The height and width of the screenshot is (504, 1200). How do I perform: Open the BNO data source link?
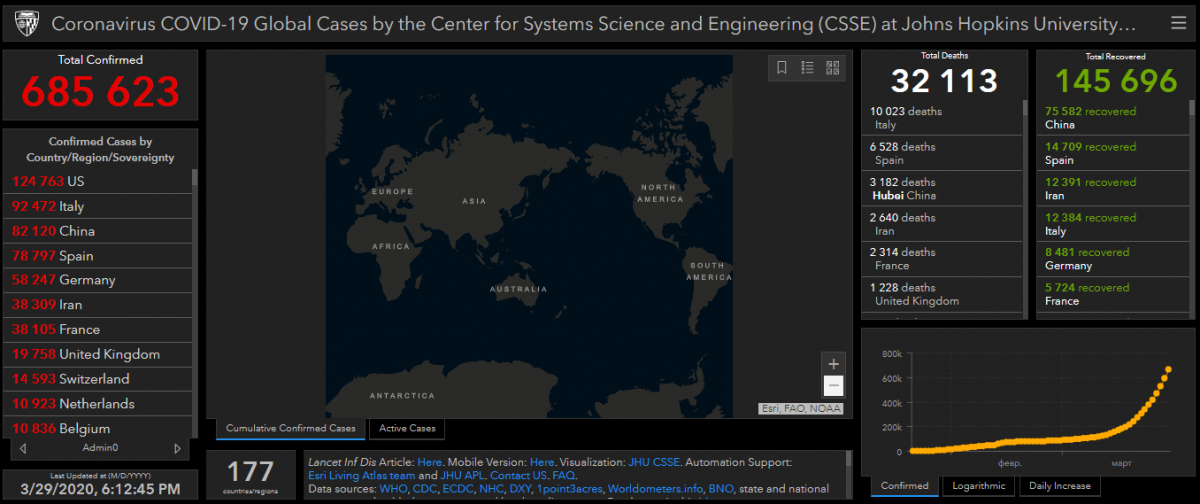[721, 488]
